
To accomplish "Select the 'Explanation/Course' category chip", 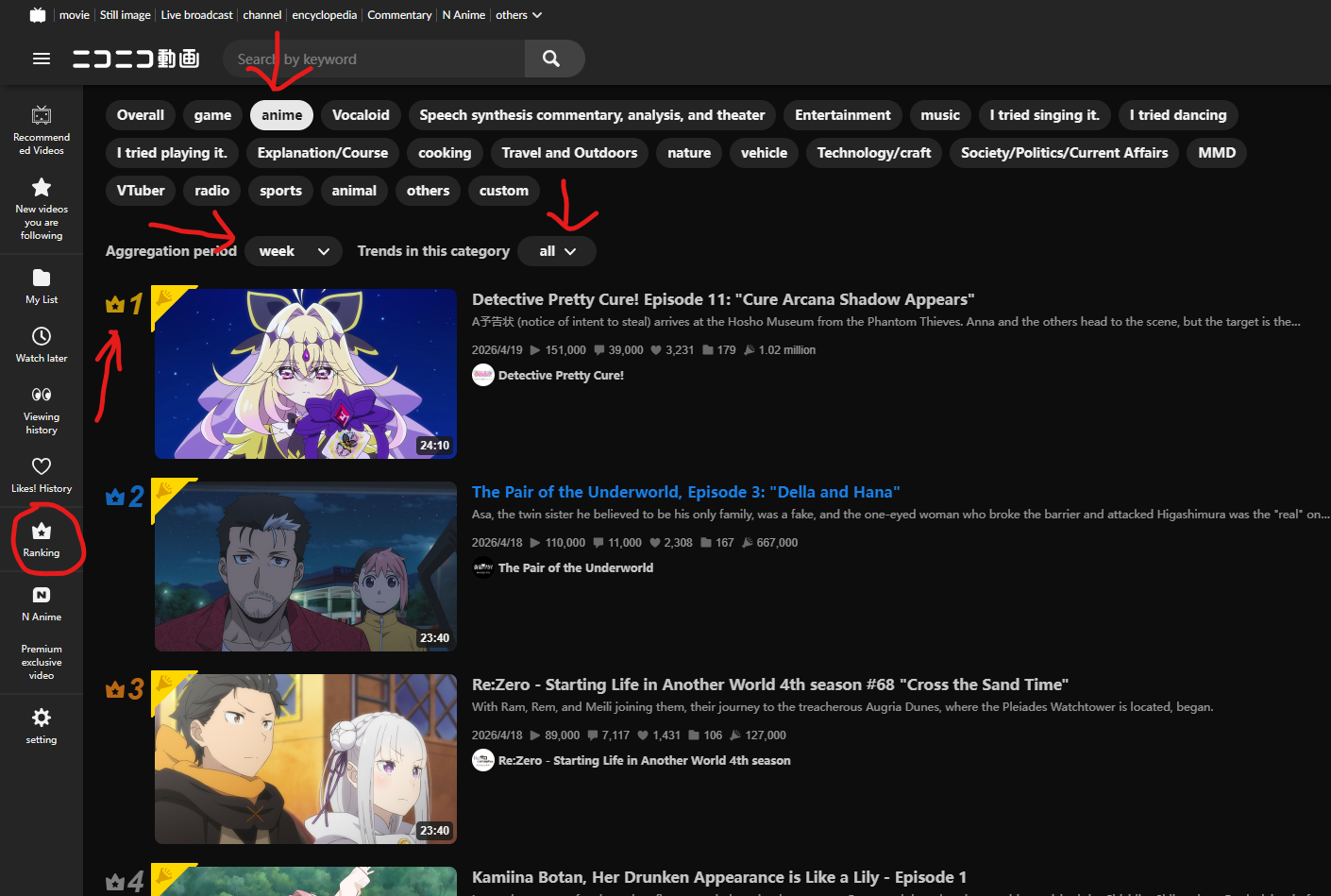I will coord(323,153).
